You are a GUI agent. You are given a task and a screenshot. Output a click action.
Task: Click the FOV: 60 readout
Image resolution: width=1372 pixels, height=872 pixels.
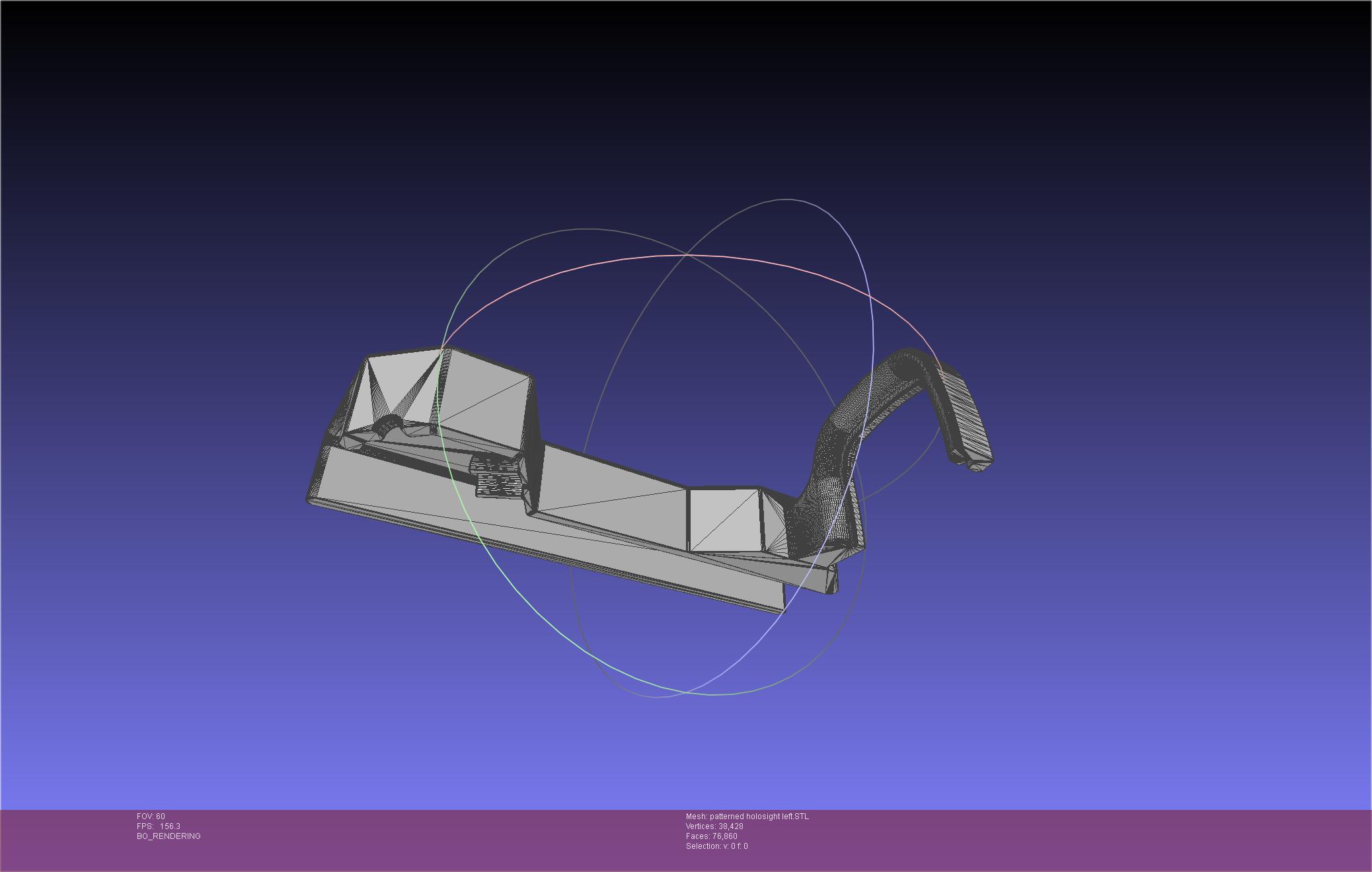pyautogui.click(x=151, y=817)
